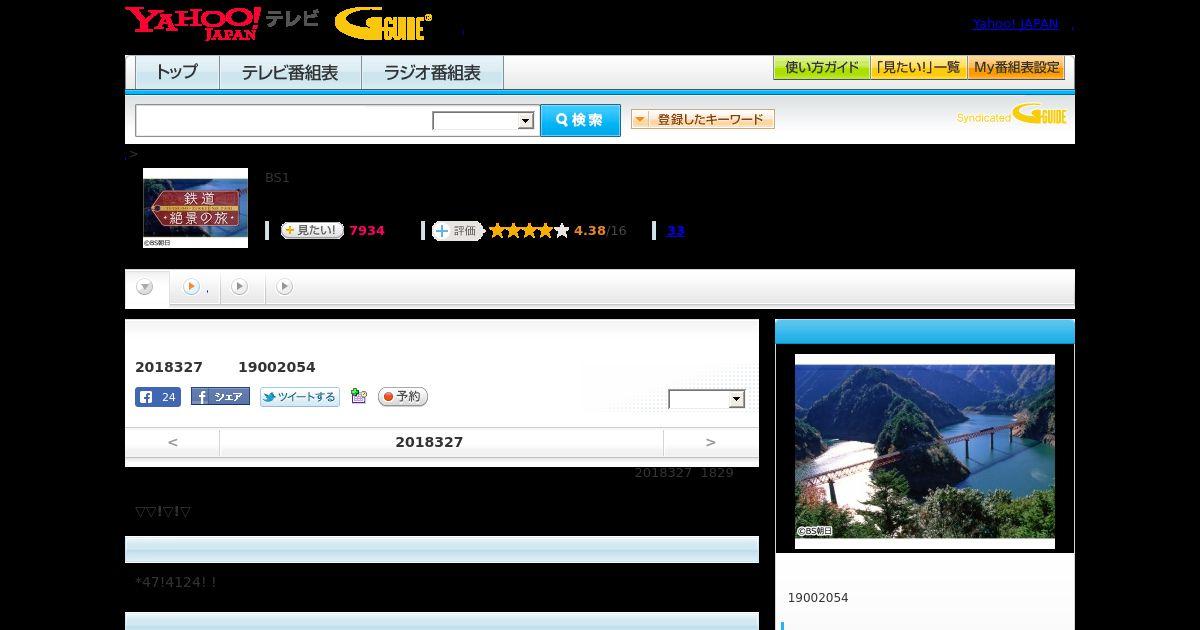Rate using the gold stars row
The height and width of the screenshot is (630, 1200).
pos(529,231)
